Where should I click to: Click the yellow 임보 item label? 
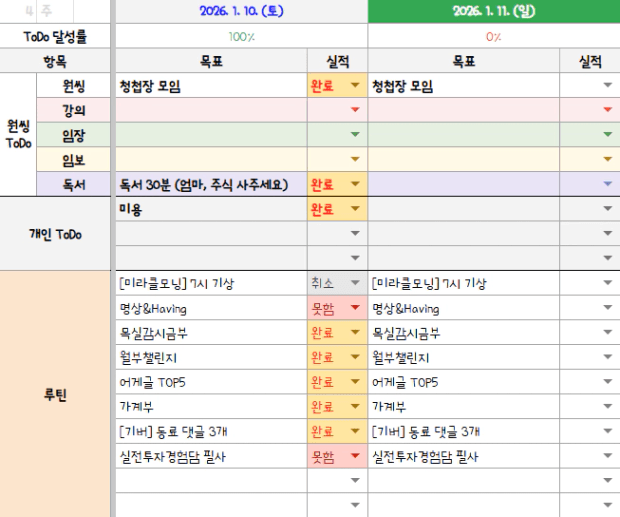74,159
